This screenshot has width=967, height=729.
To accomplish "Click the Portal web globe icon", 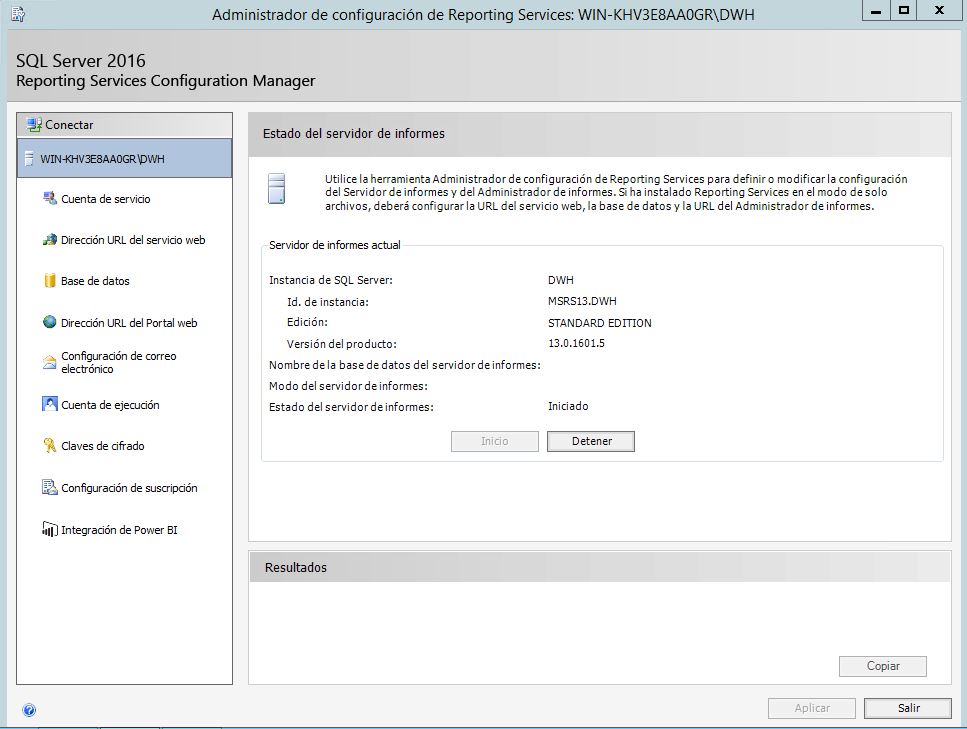I will [x=50, y=323].
